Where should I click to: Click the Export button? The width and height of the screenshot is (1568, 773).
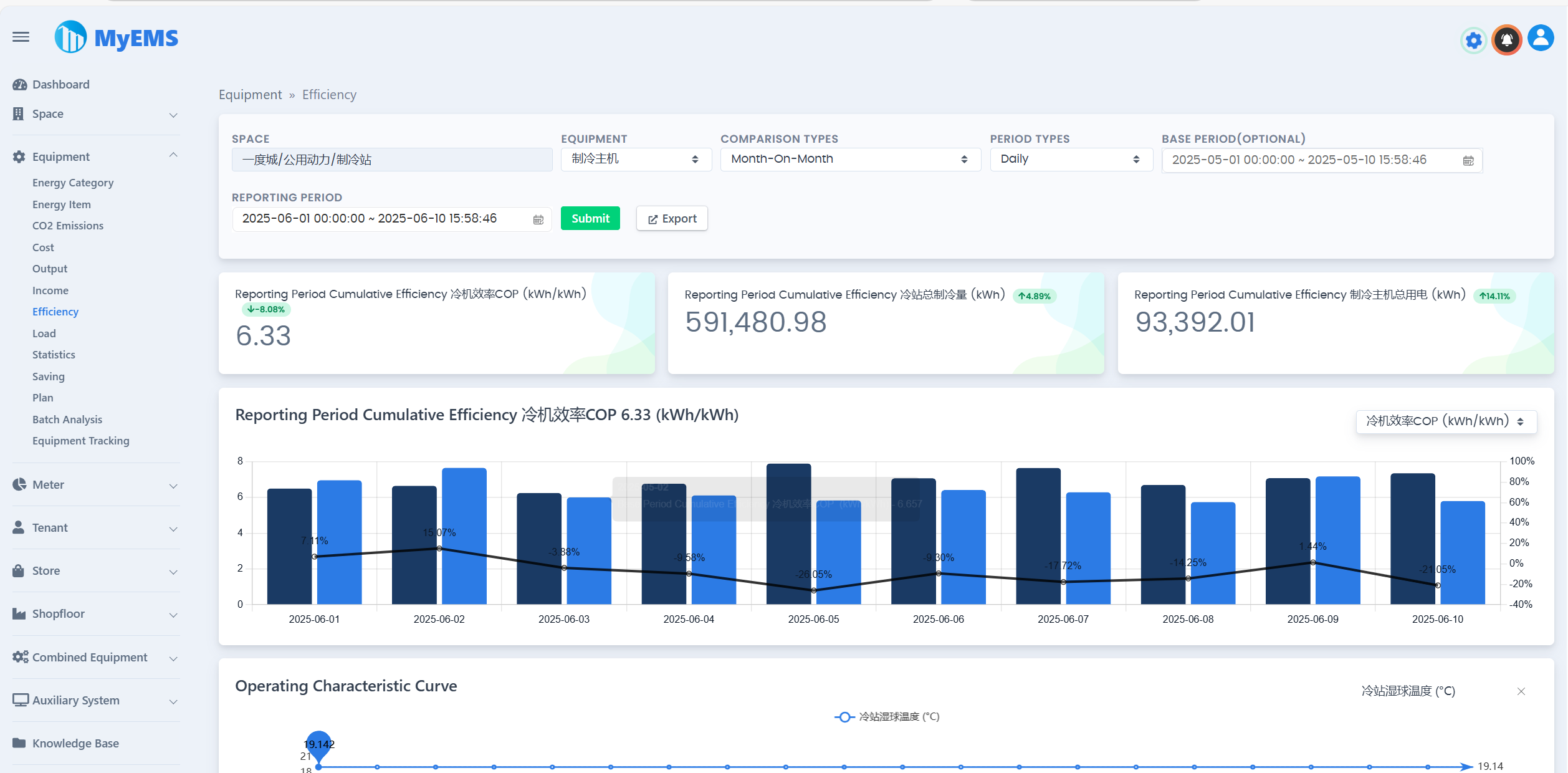671,219
